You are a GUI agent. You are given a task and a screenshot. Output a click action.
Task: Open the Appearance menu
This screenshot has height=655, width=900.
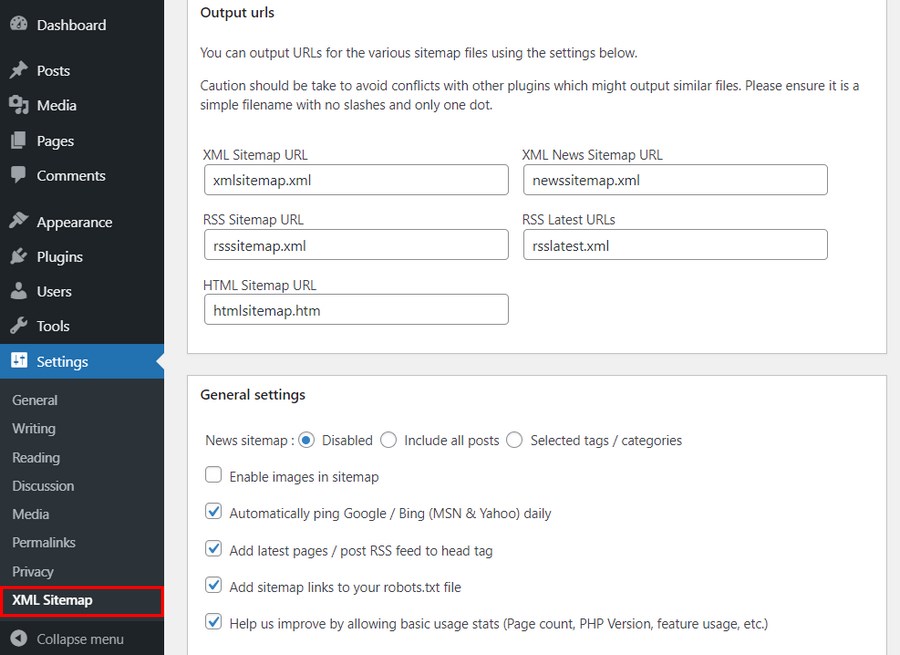click(x=75, y=223)
